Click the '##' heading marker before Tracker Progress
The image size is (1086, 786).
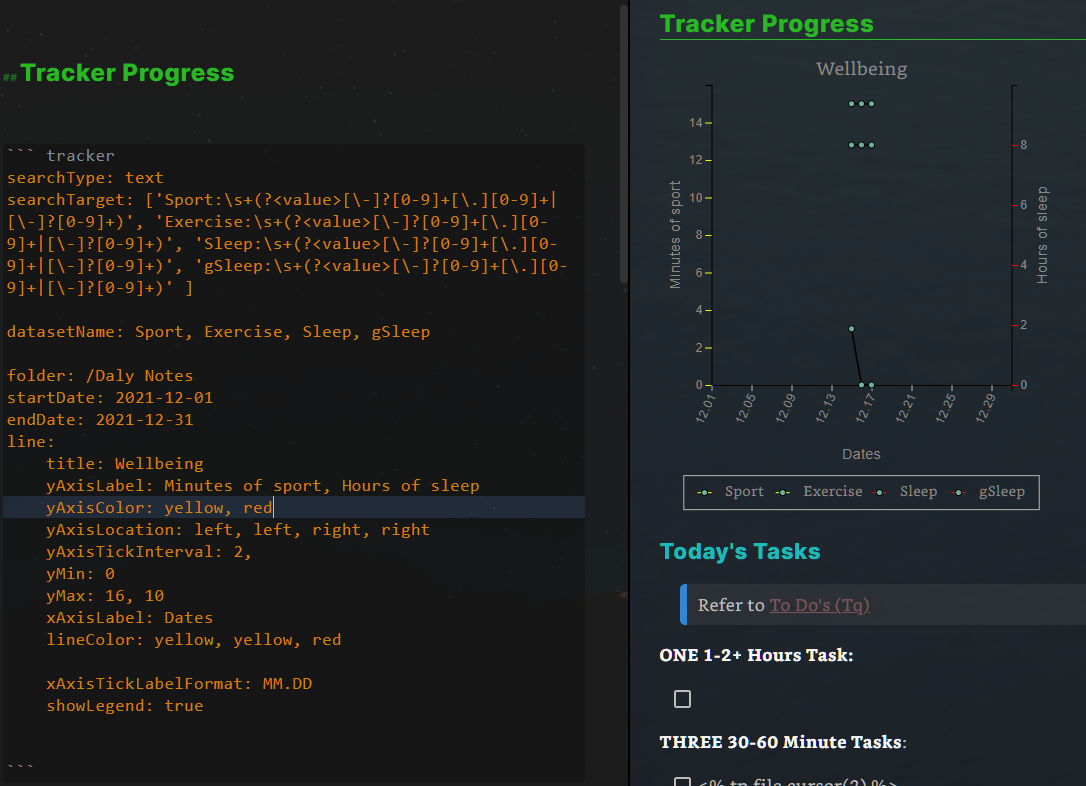pos(10,73)
